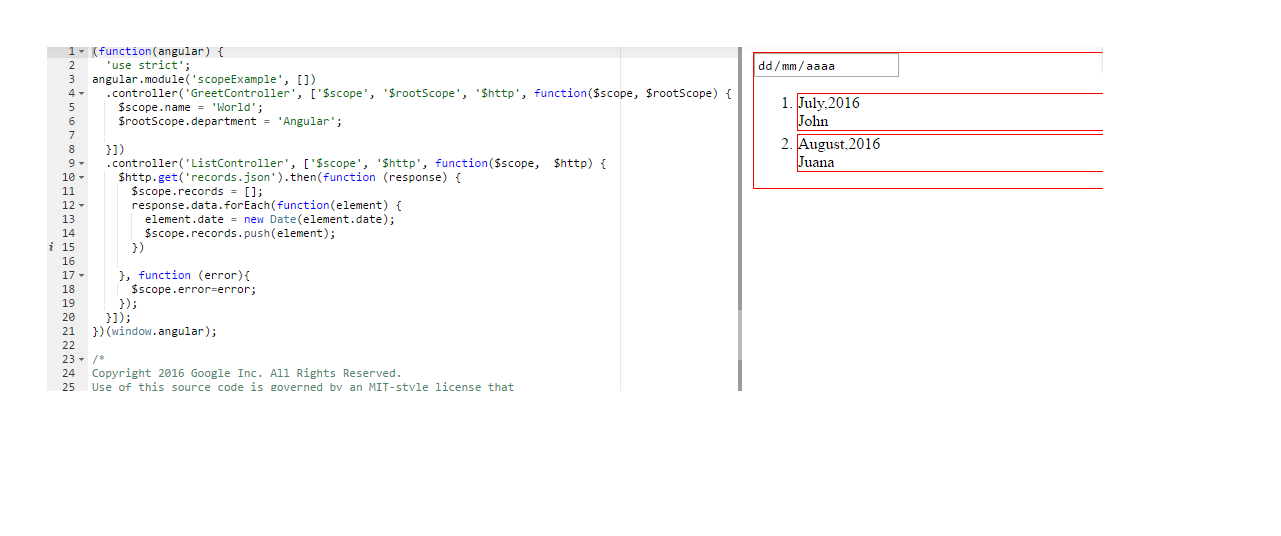The width and height of the screenshot is (1281, 536).
Task: Fold the comment block at line 23
Action: [81, 359]
